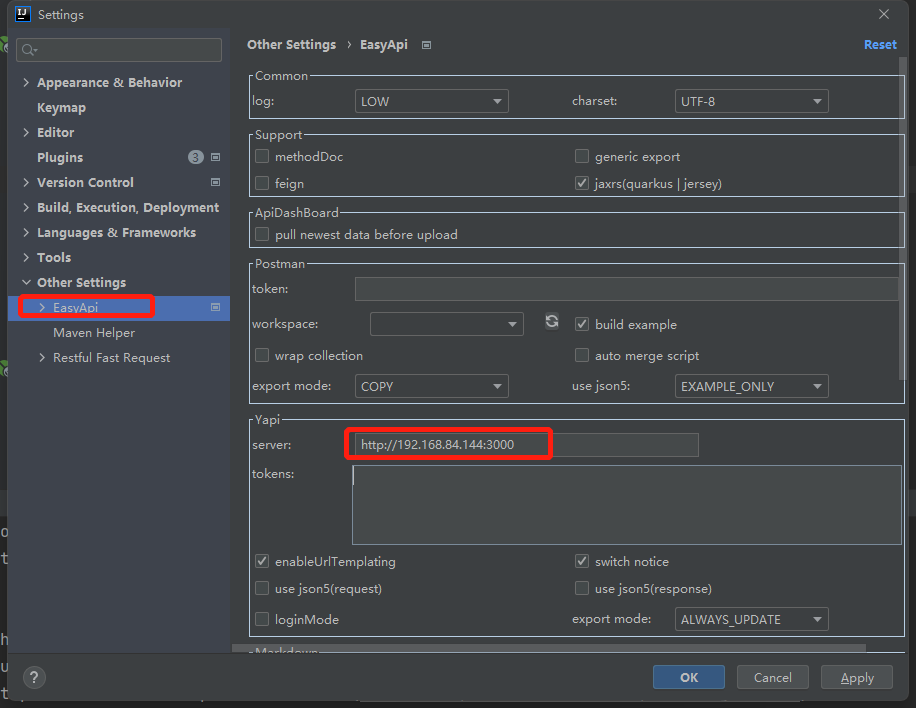Click the search magnifier icon in the settings search
916x708 pixels.
pyautogui.click(x=29, y=50)
